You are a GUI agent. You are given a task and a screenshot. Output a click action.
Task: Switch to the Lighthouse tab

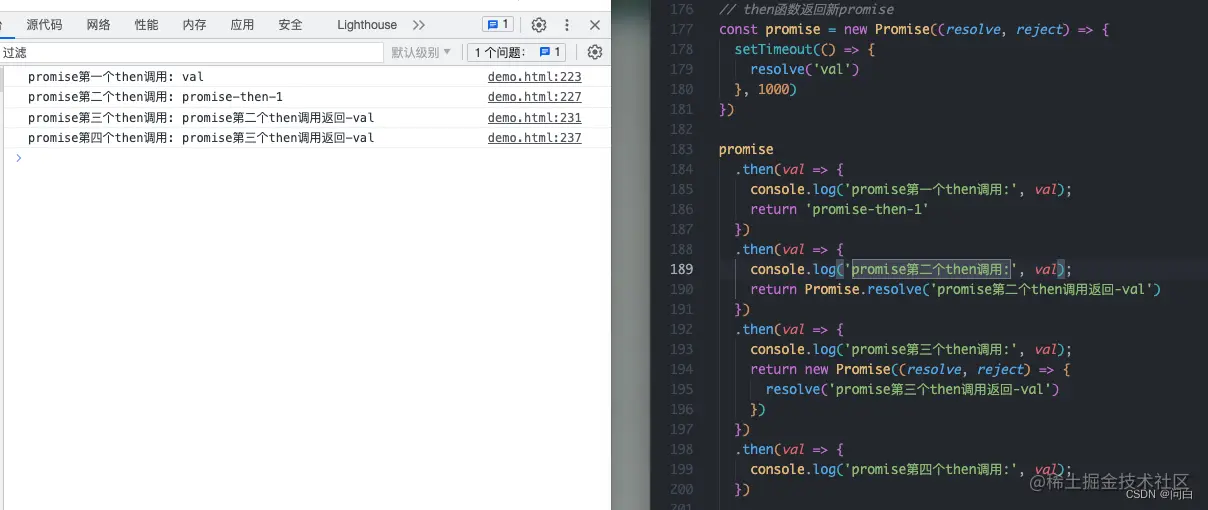click(x=367, y=25)
